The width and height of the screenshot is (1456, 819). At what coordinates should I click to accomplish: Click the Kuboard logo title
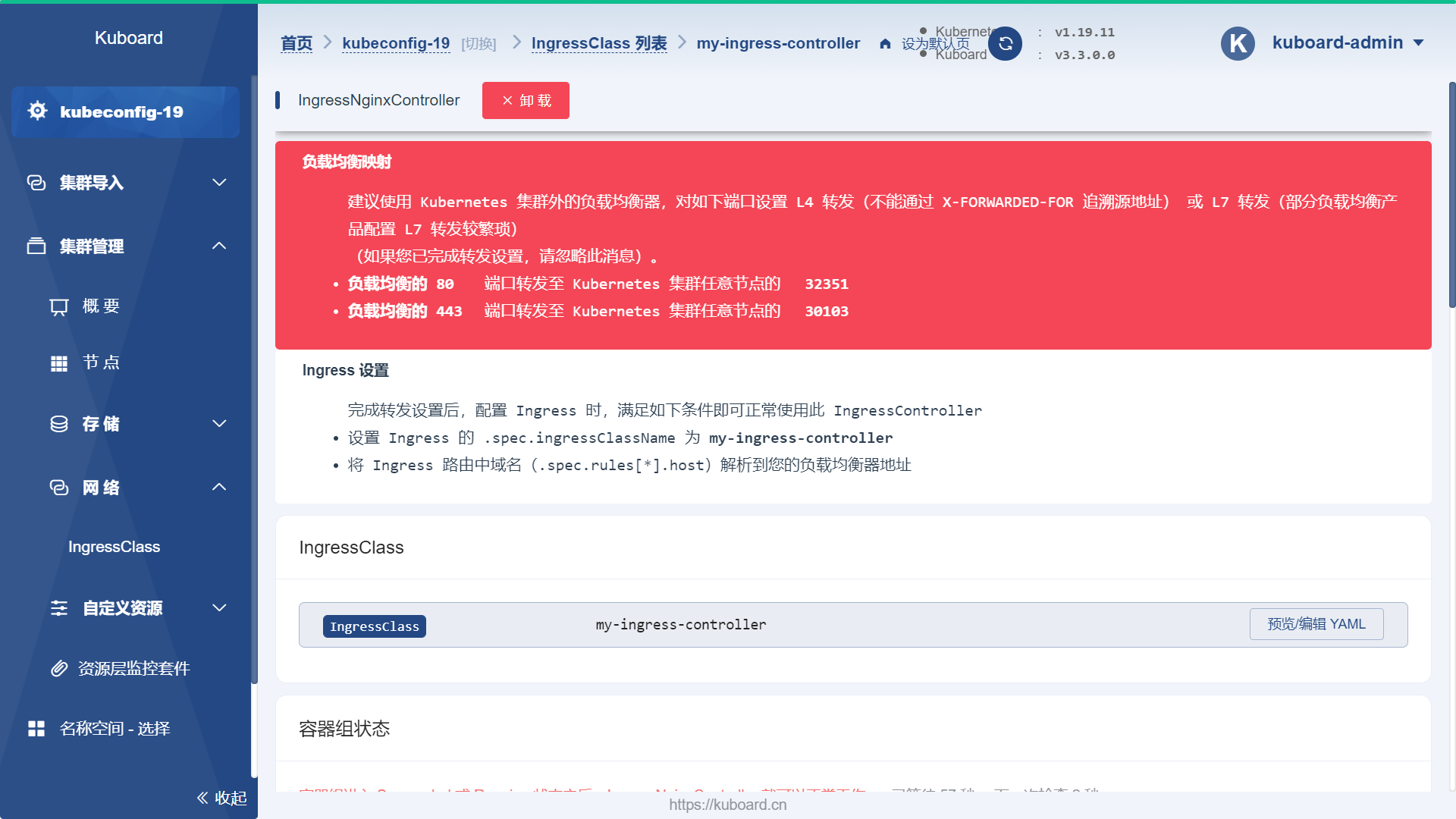[x=129, y=38]
